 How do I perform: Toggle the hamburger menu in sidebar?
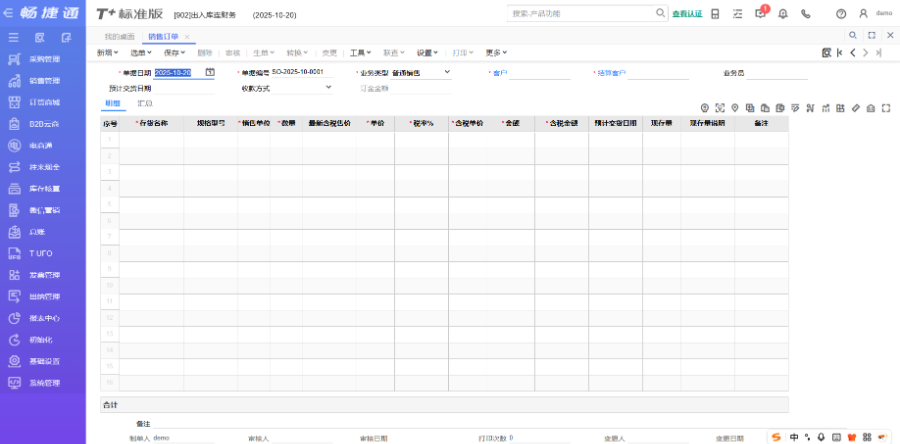[14, 37]
